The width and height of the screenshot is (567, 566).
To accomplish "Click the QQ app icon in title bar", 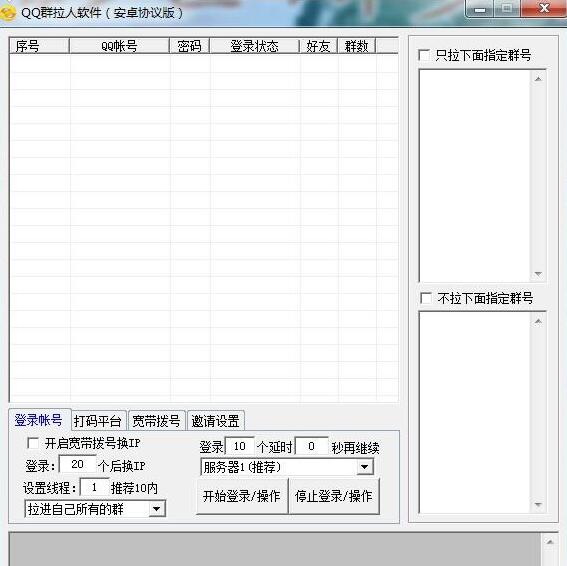I will tap(8, 13).
